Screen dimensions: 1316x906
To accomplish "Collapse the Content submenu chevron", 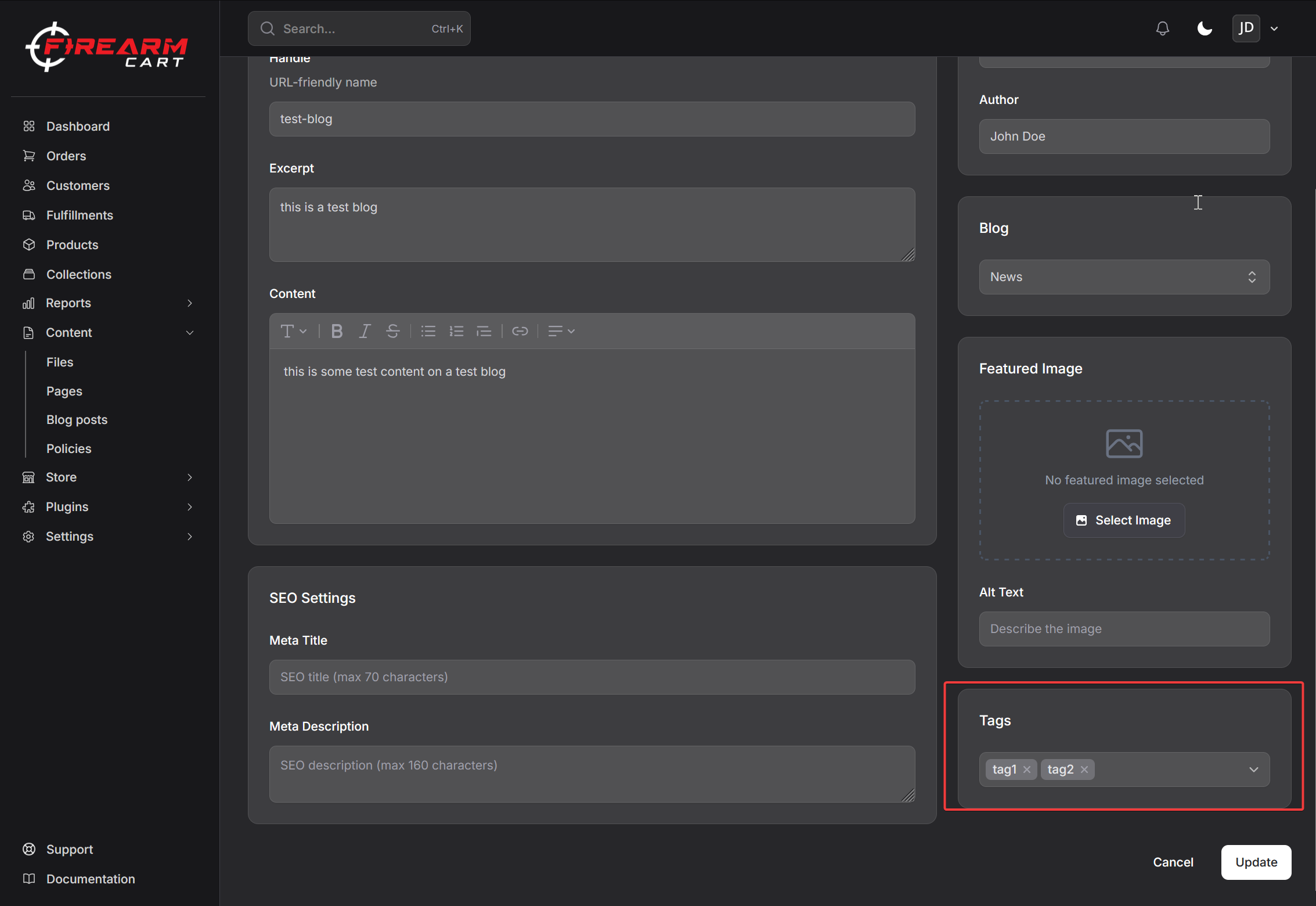I will [x=189, y=333].
